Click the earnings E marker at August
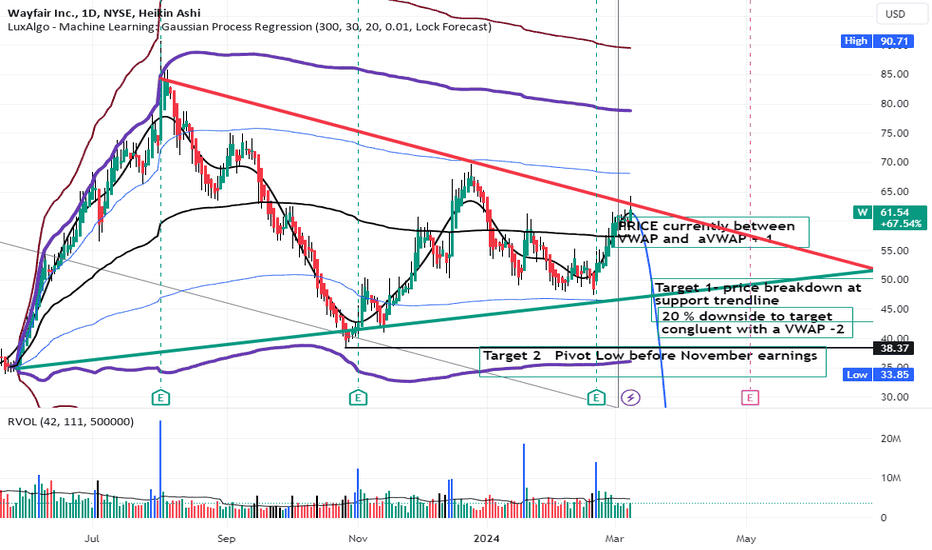Image resolution: width=932 pixels, height=550 pixels. pyautogui.click(x=160, y=397)
